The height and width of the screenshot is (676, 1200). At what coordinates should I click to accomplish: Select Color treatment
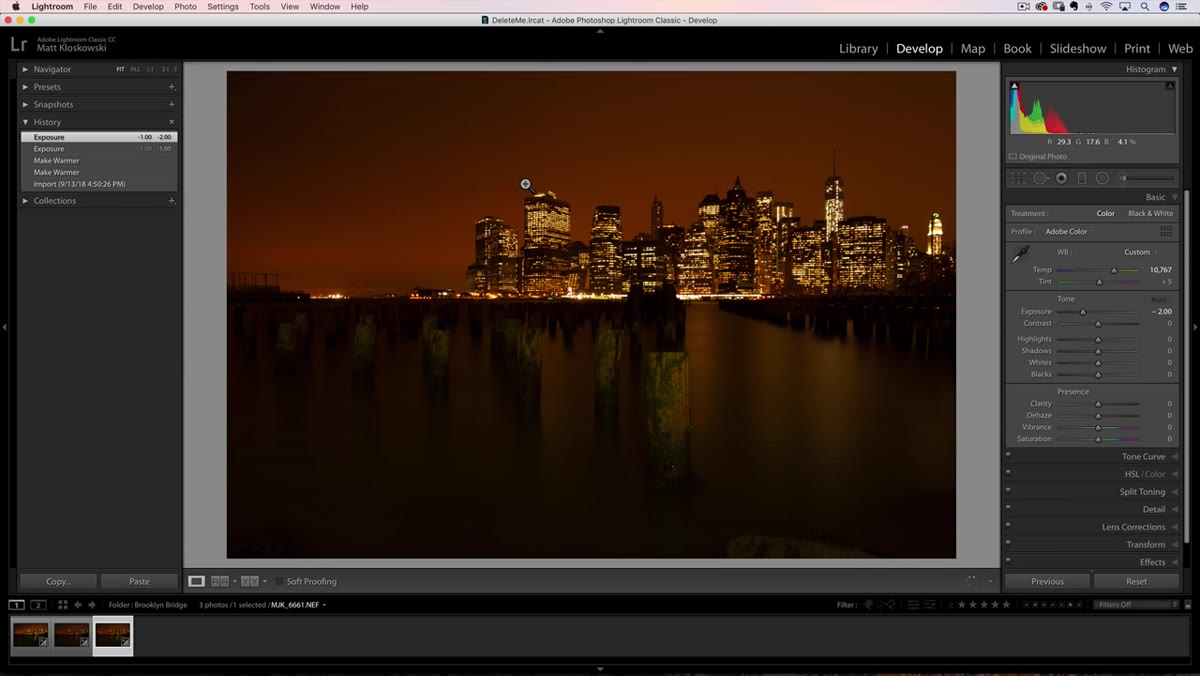(x=1105, y=213)
